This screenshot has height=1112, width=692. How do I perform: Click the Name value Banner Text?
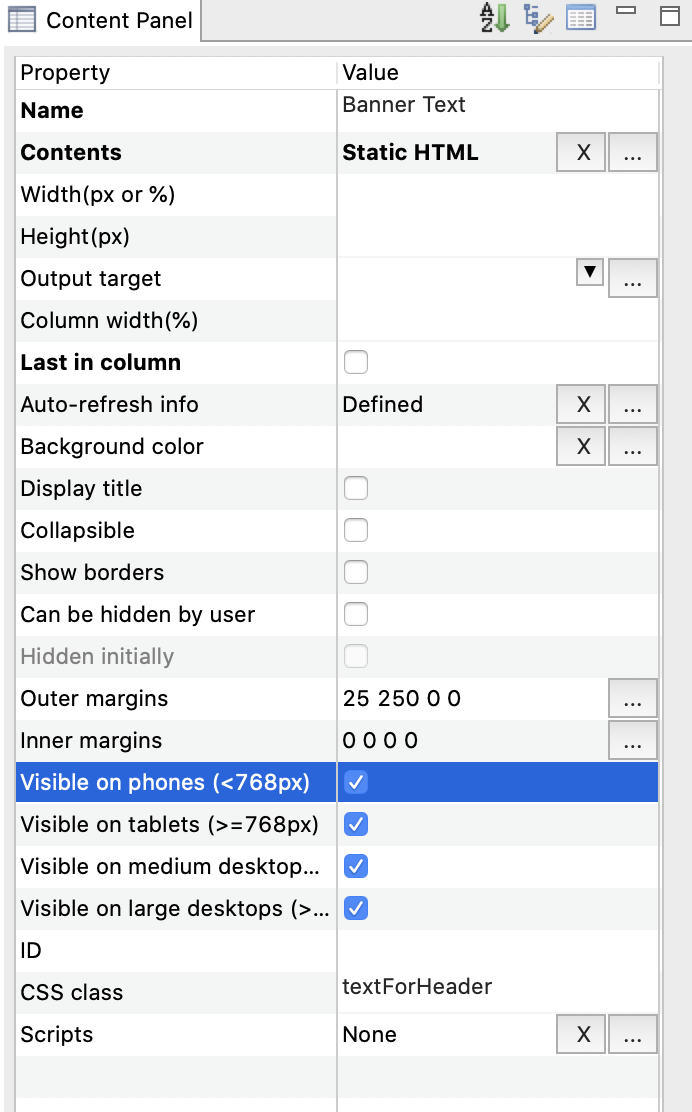[x=403, y=105]
